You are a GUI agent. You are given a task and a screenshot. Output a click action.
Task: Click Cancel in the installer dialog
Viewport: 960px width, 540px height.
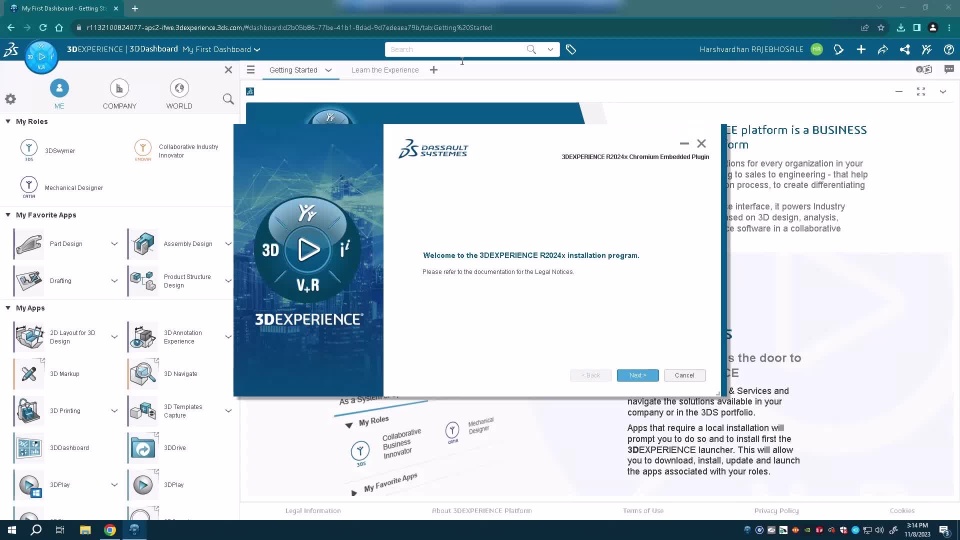[684, 375]
